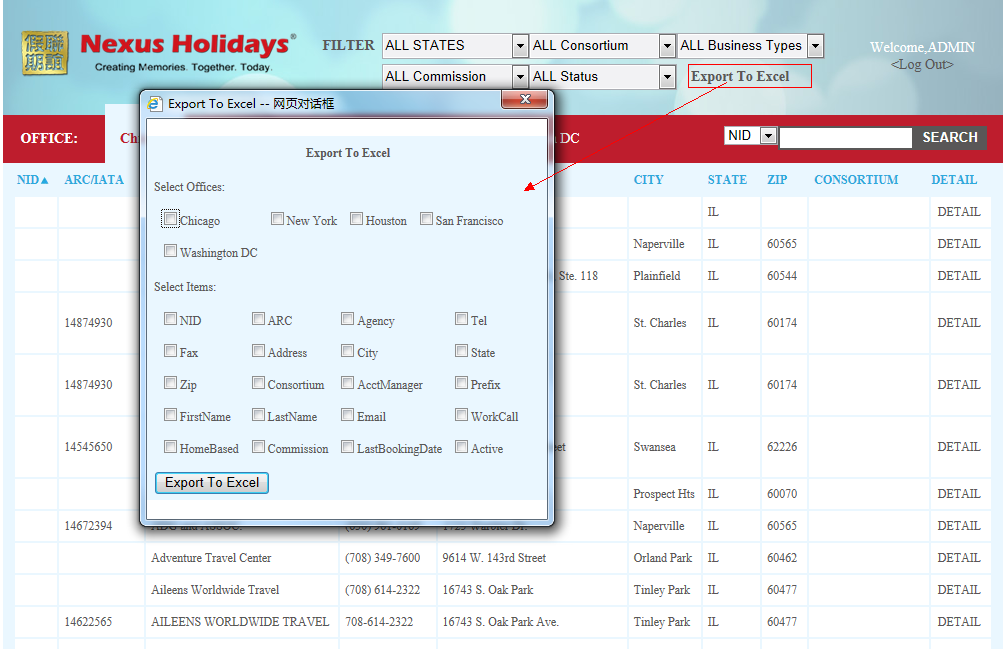Select the Consortium item checkbox
Image resolution: width=1007 pixels, height=649 pixels.
[258, 383]
